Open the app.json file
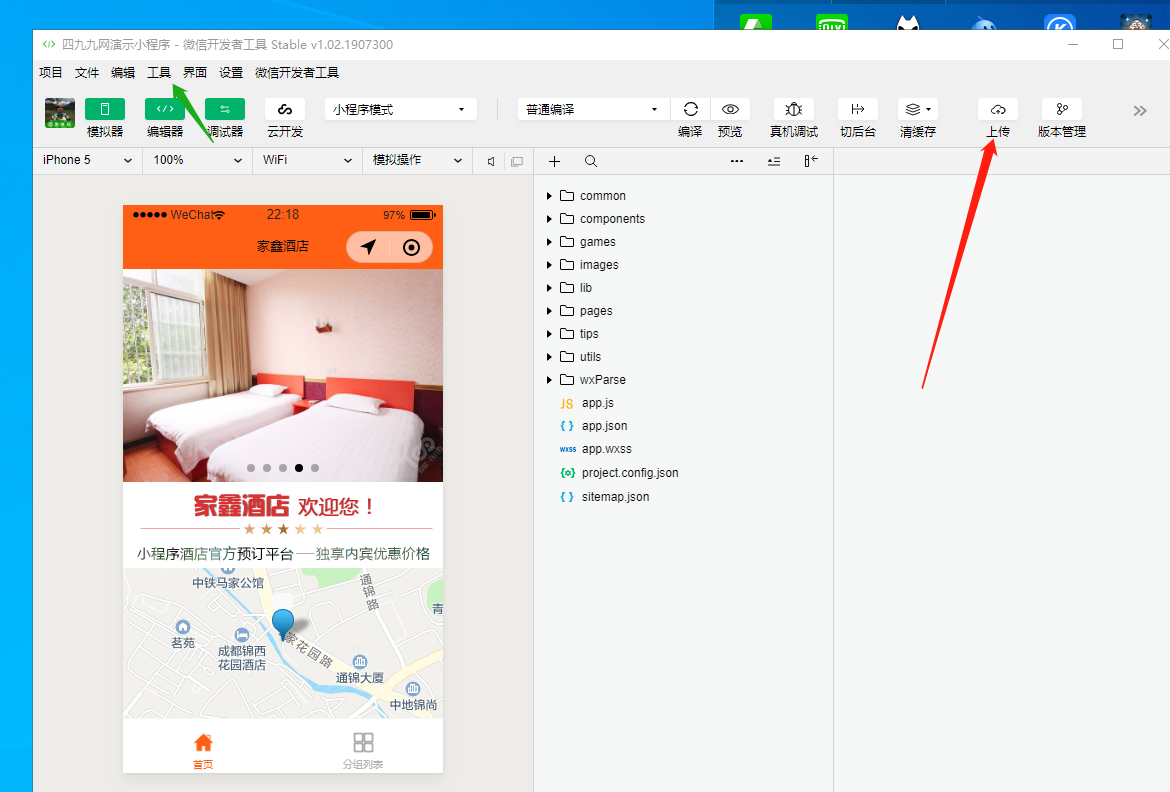 click(604, 426)
